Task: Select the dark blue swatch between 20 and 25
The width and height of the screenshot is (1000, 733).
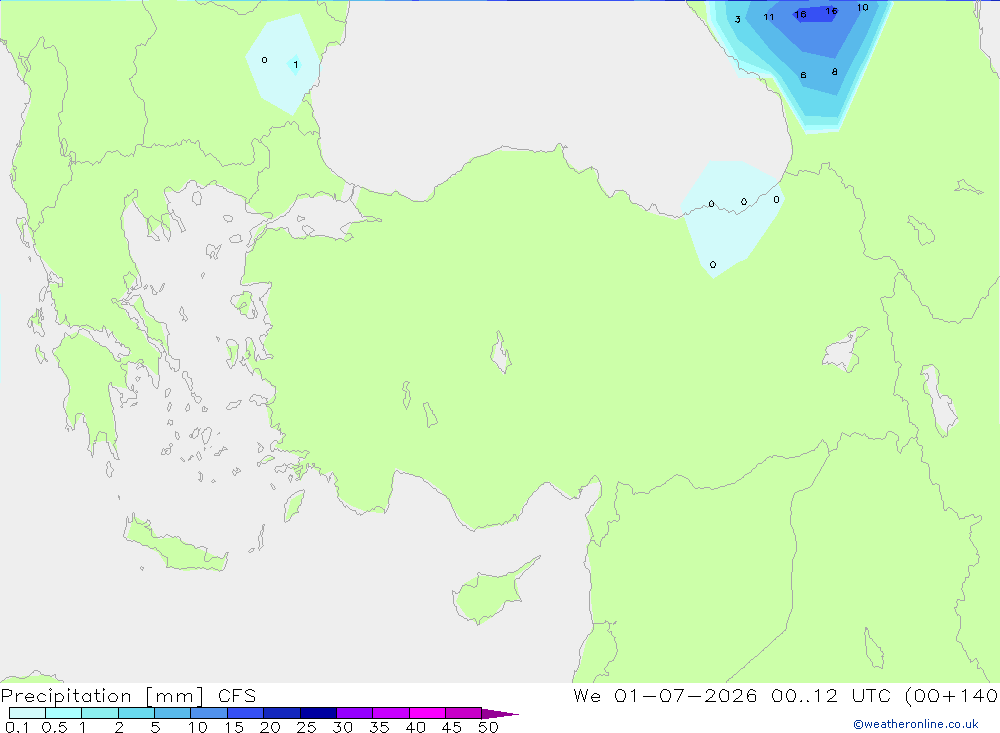Action: [x=281, y=713]
